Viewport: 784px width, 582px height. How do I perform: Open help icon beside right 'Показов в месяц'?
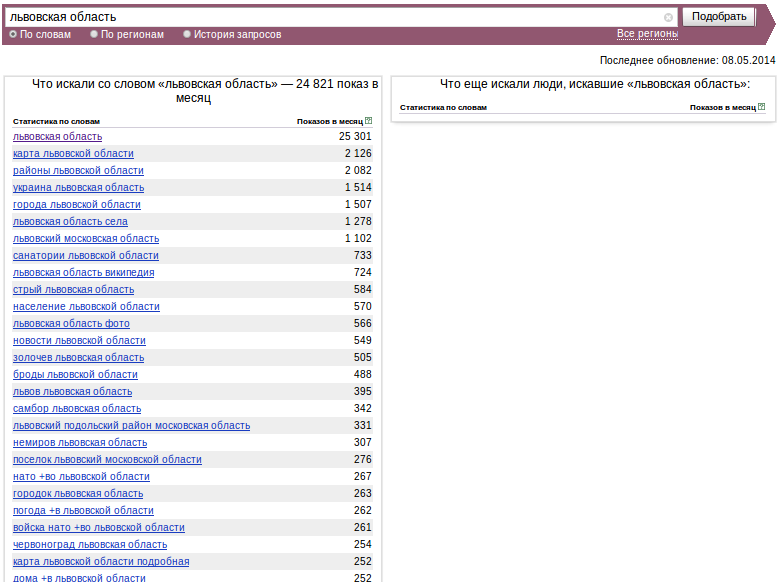coord(762,106)
